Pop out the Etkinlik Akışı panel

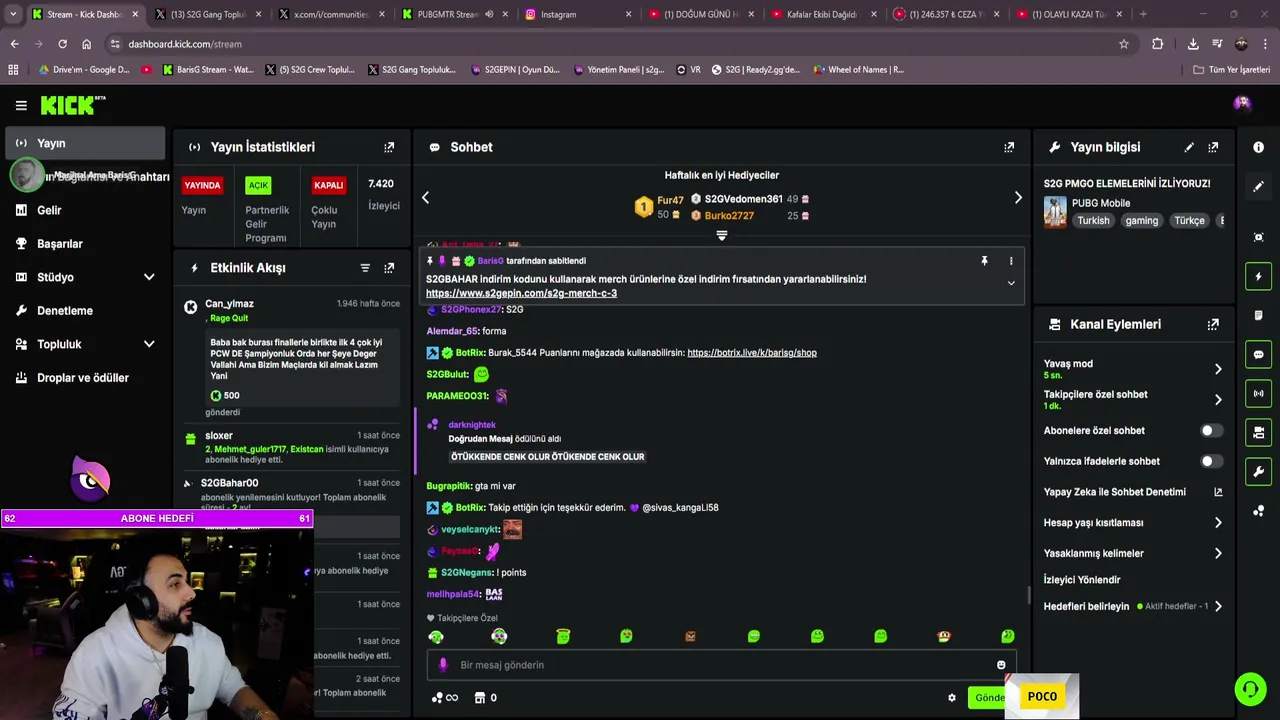pos(389,268)
